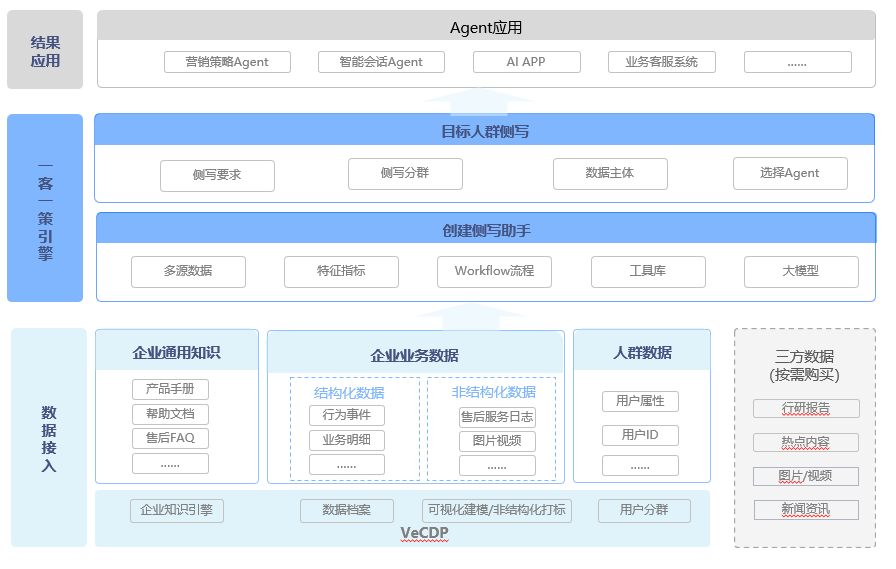The image size is (896, 569).
Task: Select the 行研报告 item
Action: (806, 408)
